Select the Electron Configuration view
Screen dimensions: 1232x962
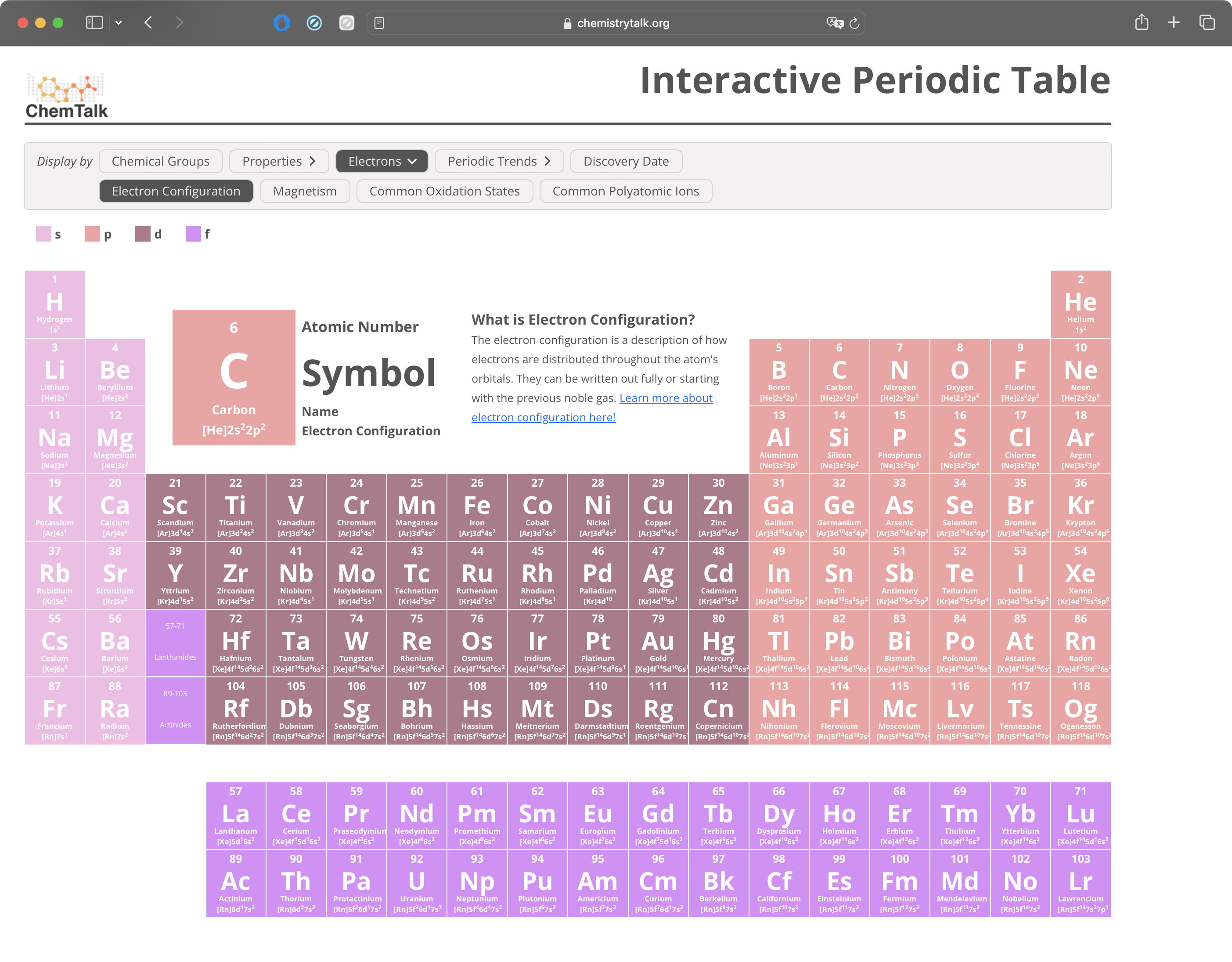[x=176, y=191]
